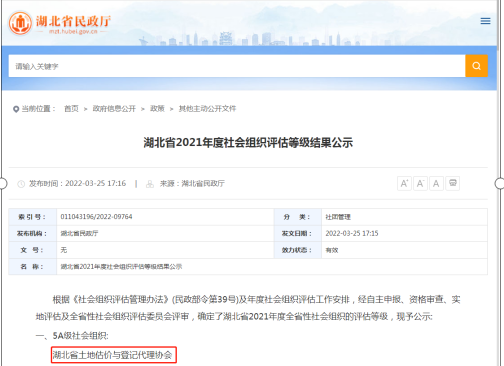Screen dimensions: 504x366
Task: Select the 文号 value 无
Action: tap(64, 250)
